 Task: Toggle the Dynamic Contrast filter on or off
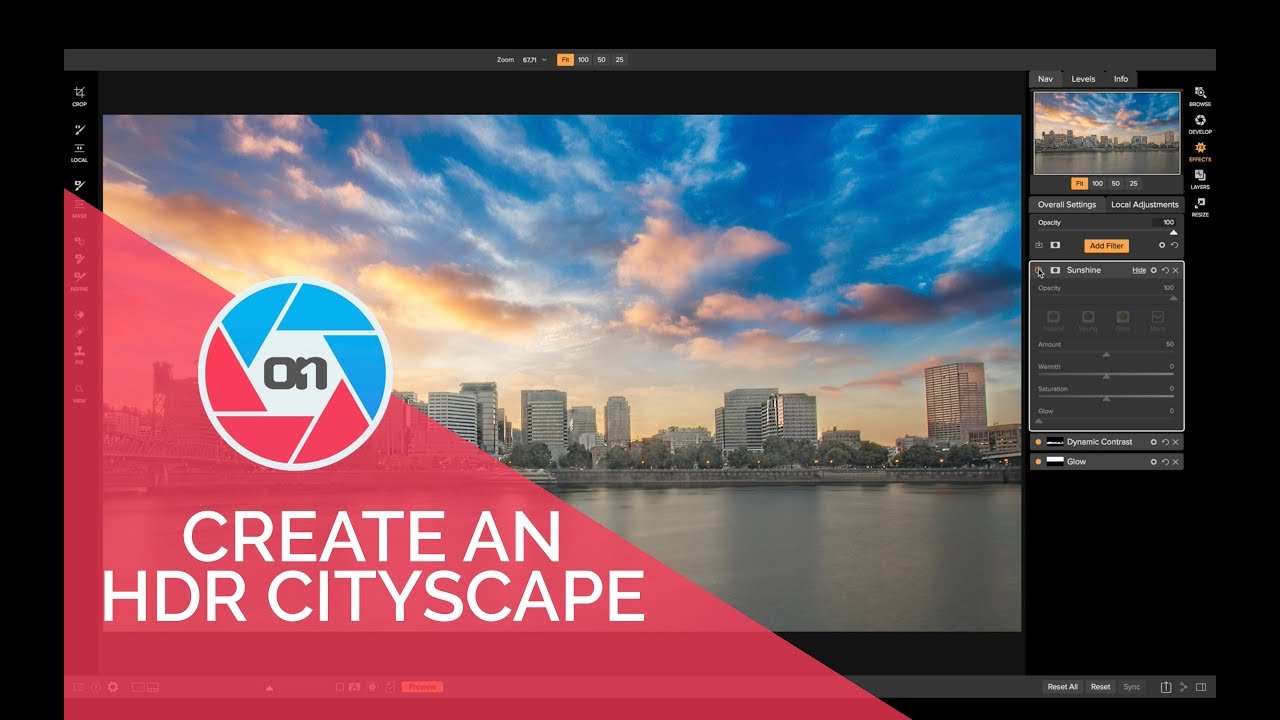(x=1038, y=442)
